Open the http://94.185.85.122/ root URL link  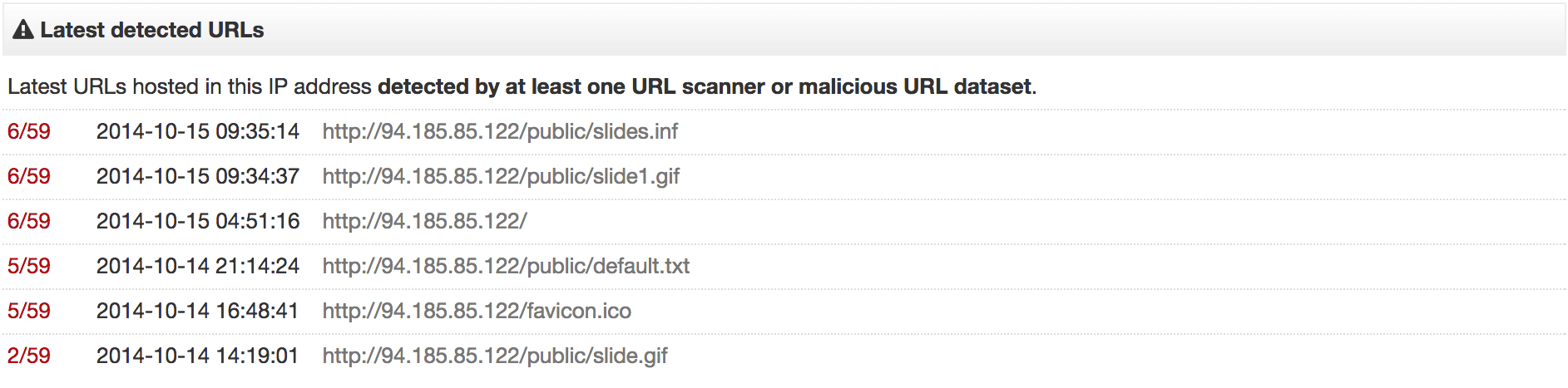[424, 221]
